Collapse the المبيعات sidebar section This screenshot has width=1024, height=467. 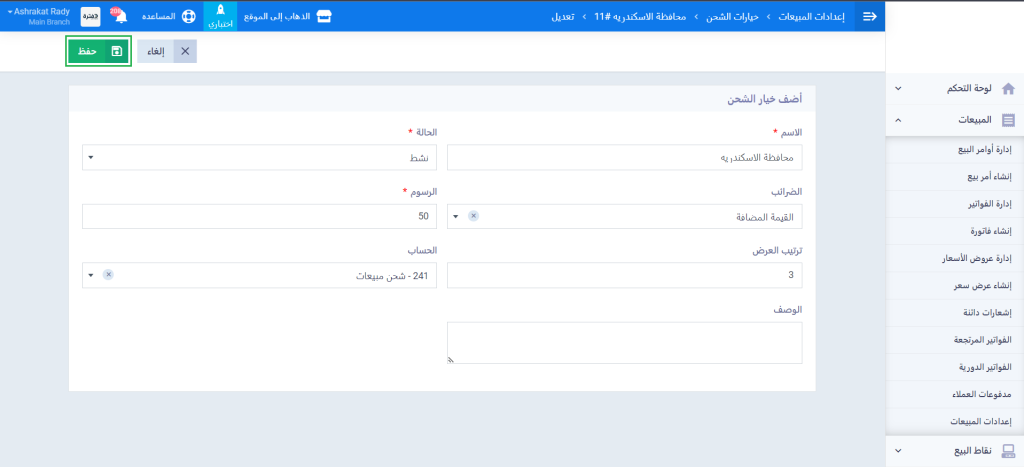(897, 120)
